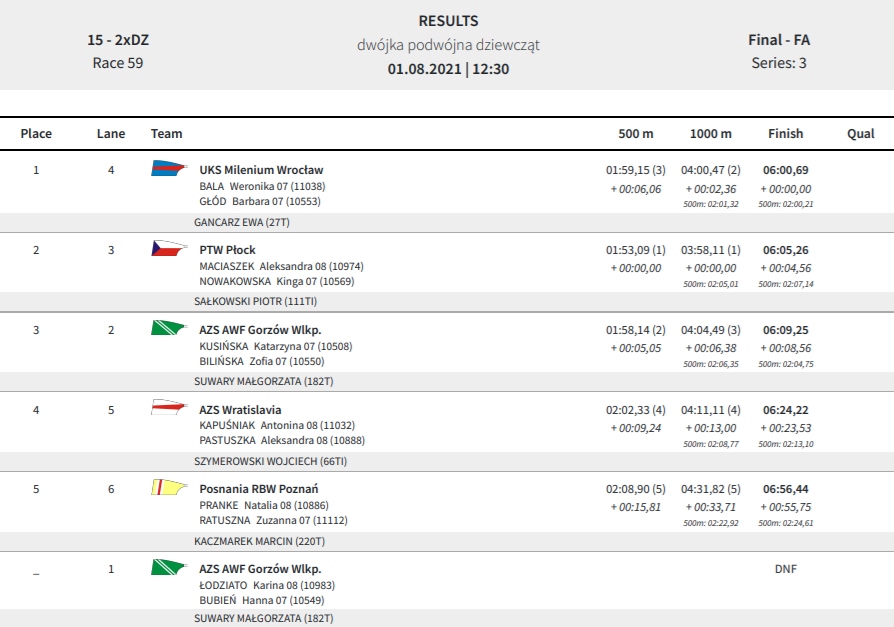Click the 1000 m column header
The image size is (894, 627).
(x=710, y=133)
